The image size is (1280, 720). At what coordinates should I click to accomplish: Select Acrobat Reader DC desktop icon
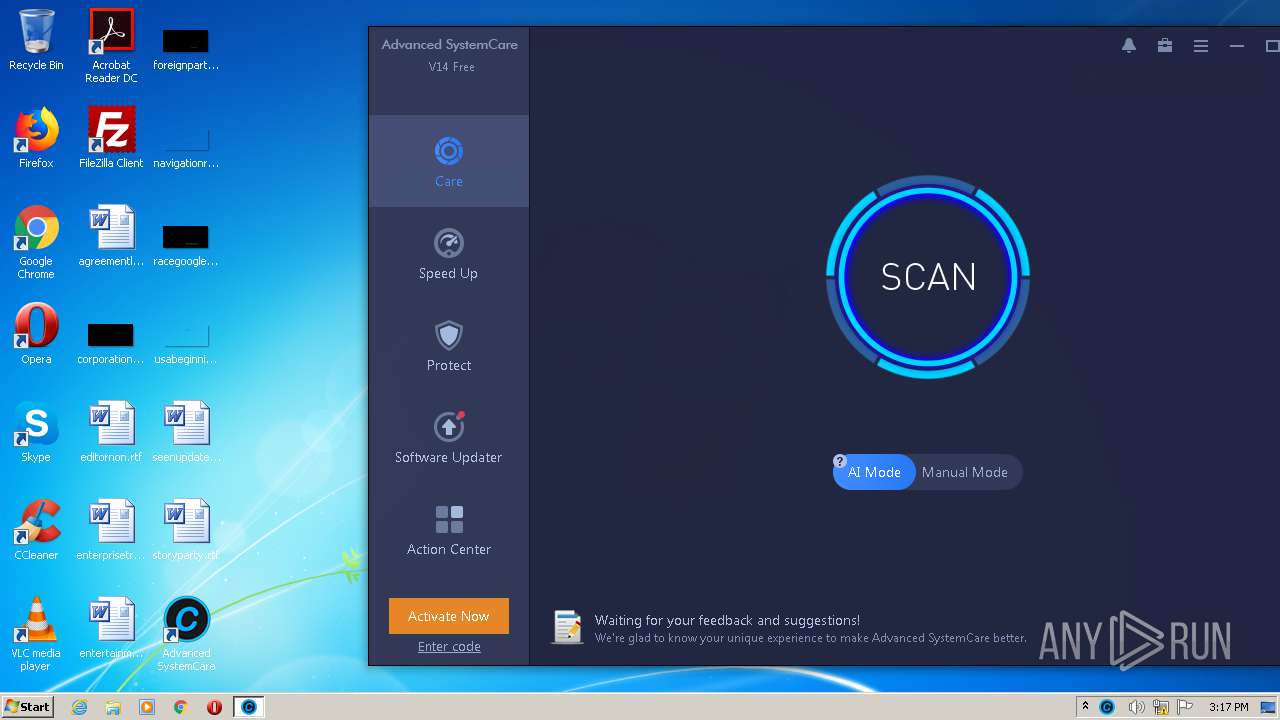pos(111,46)
